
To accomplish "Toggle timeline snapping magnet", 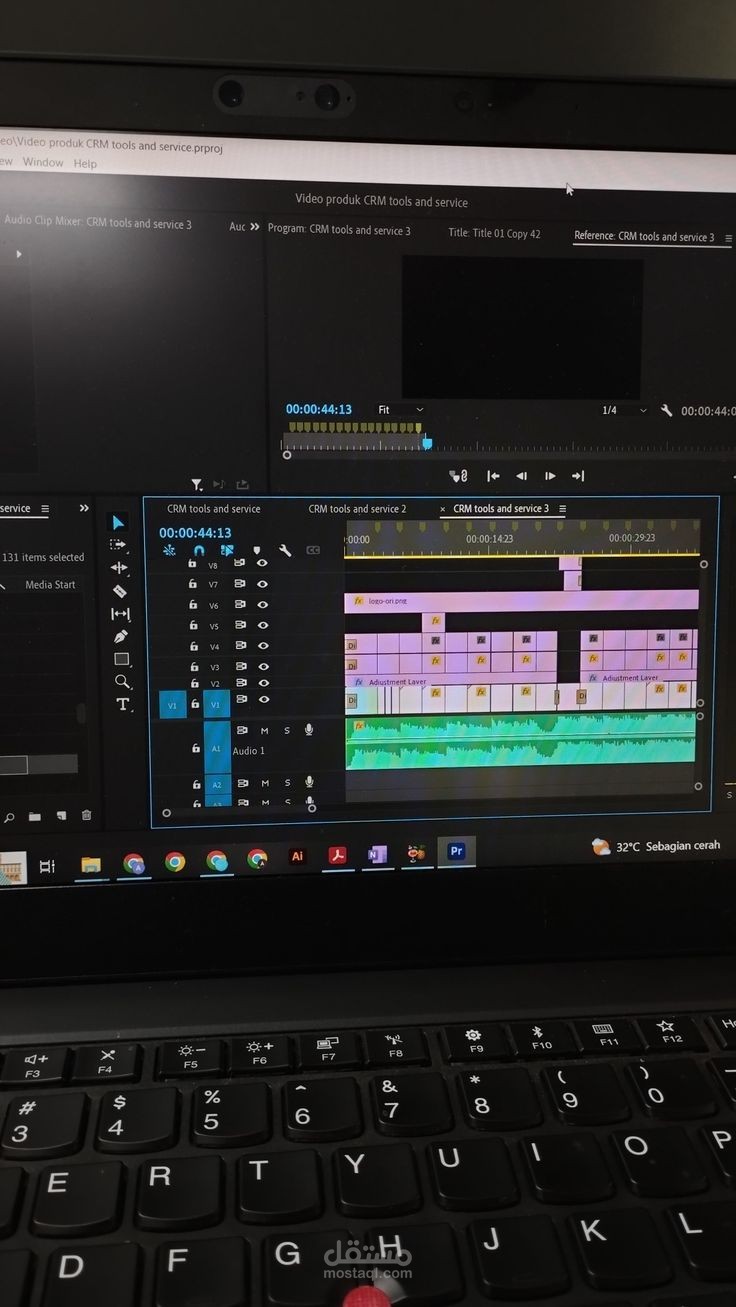I will [x=198, y=550].
